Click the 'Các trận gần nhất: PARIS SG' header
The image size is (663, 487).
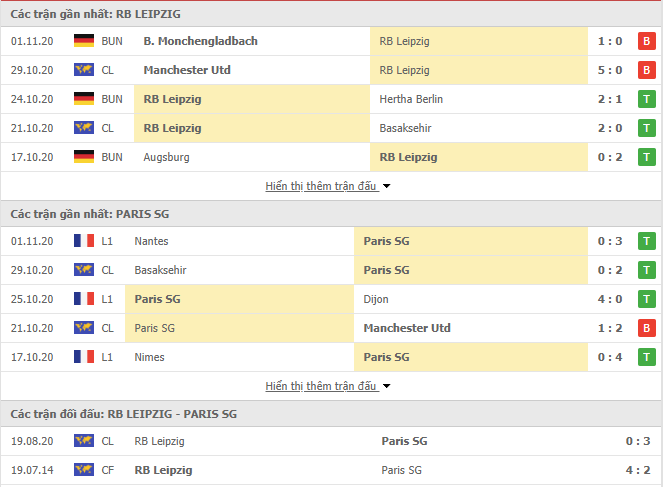tap(90, 214)
